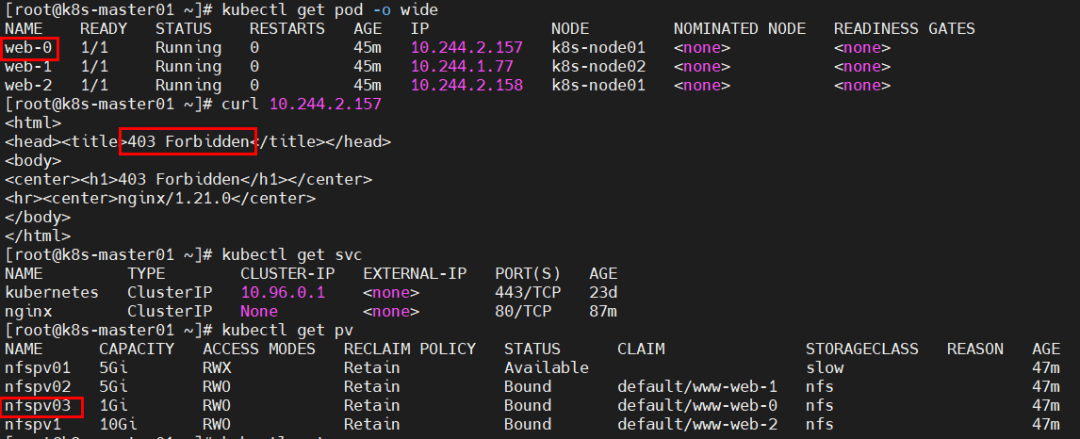Viewport: 1080px width, 439px height.
Task: Click the slow storage class
Action: tap(824, 367)
